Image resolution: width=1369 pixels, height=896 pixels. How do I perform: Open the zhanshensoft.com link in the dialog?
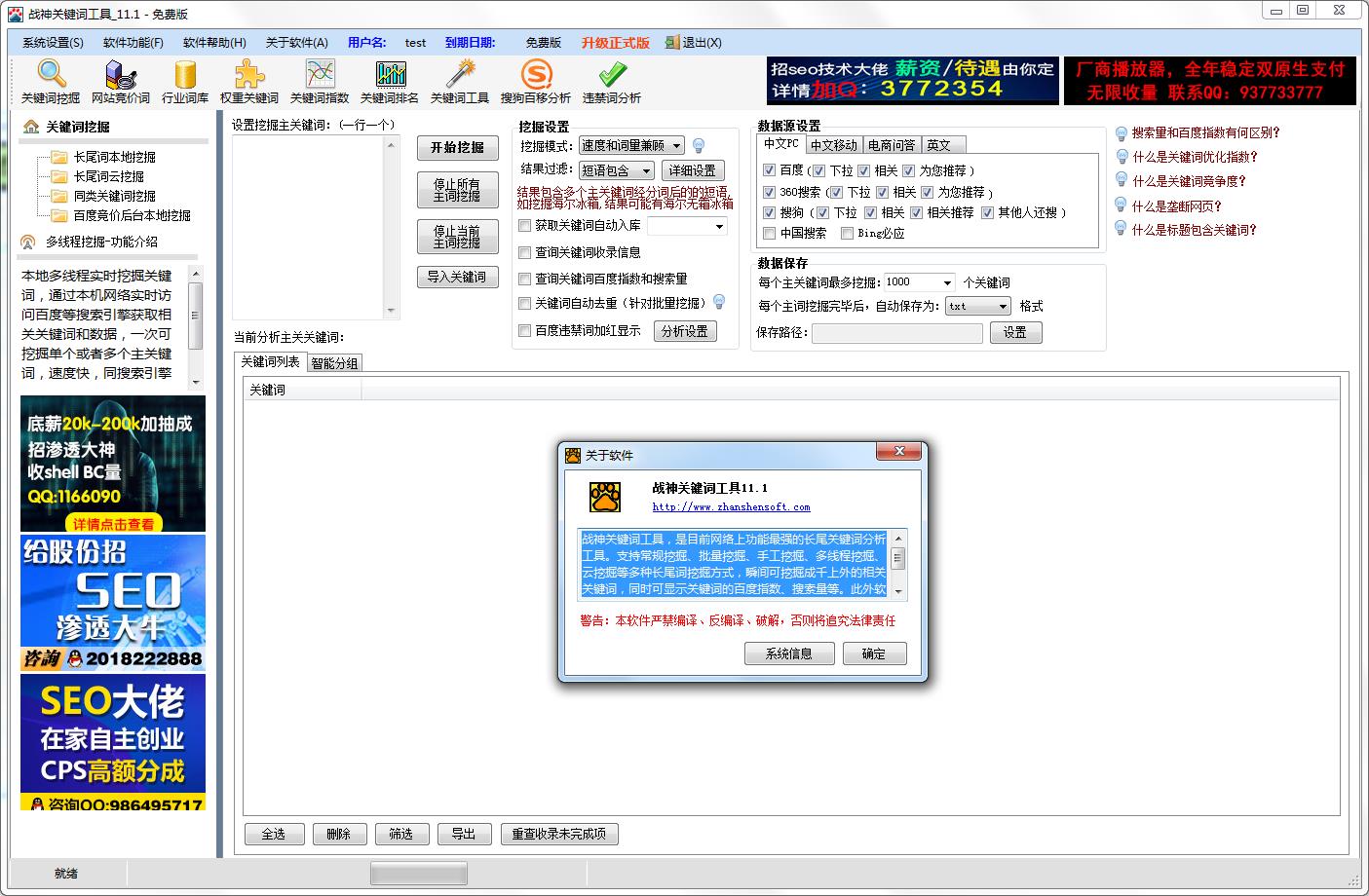[731, 506]
